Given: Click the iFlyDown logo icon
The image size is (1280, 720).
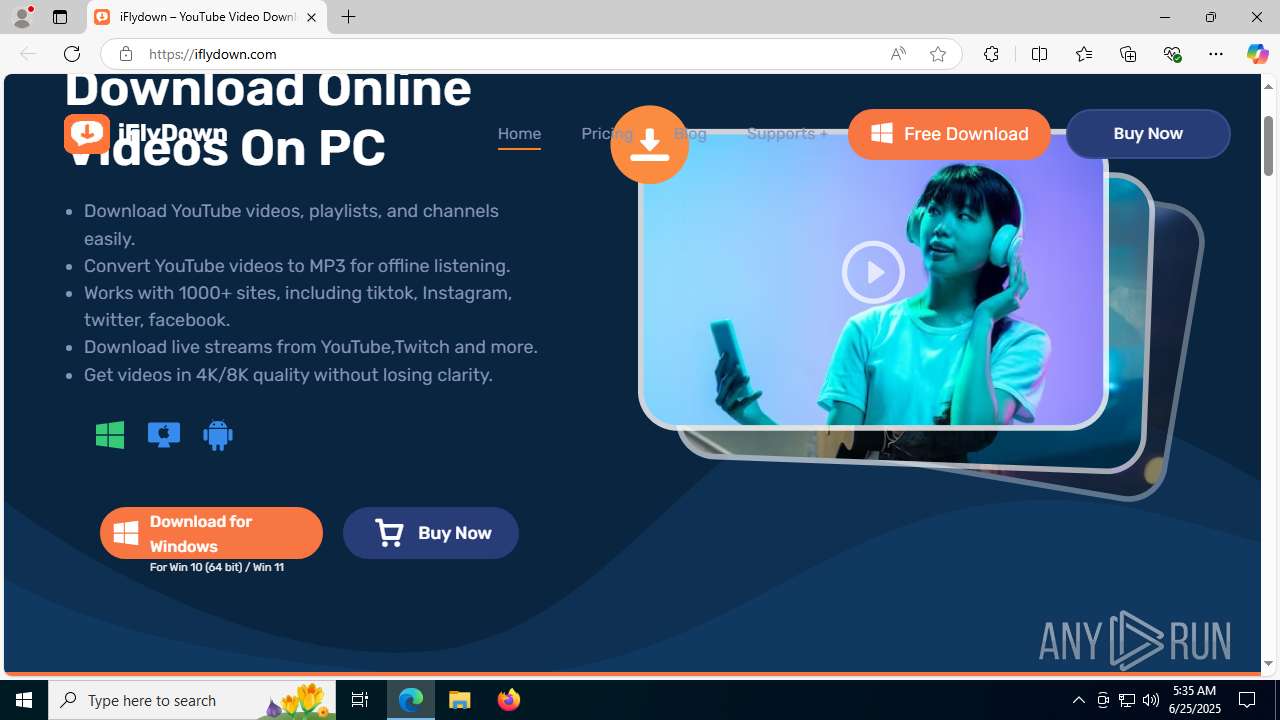Looking at the screenshot, I should (x=87, y=133).
